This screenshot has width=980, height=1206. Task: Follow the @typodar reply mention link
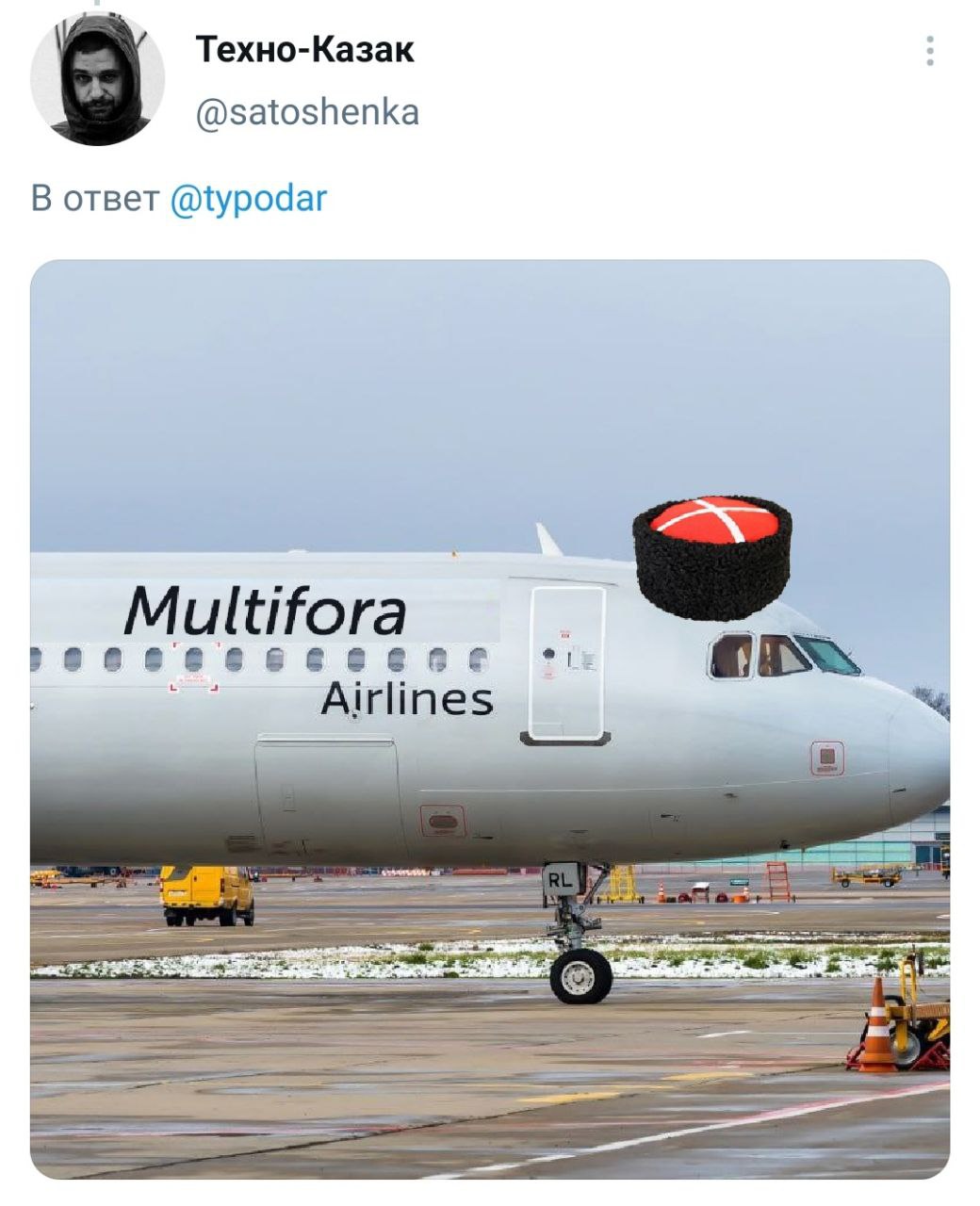[249, 199]
